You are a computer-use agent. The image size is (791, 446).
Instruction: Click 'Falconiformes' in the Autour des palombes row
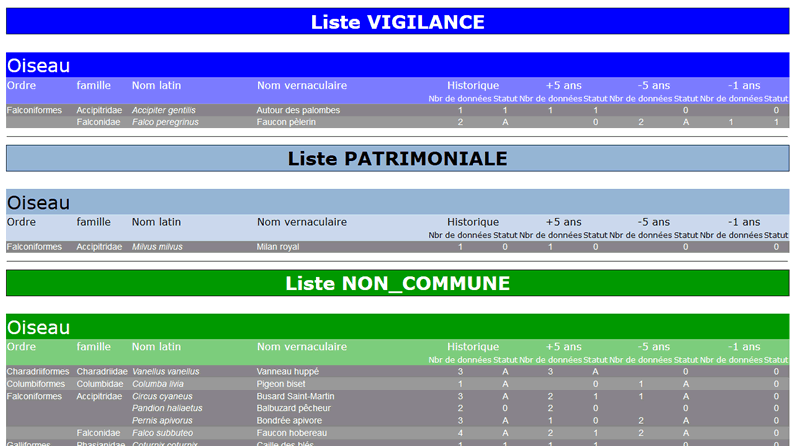click(x=34, y=110)
